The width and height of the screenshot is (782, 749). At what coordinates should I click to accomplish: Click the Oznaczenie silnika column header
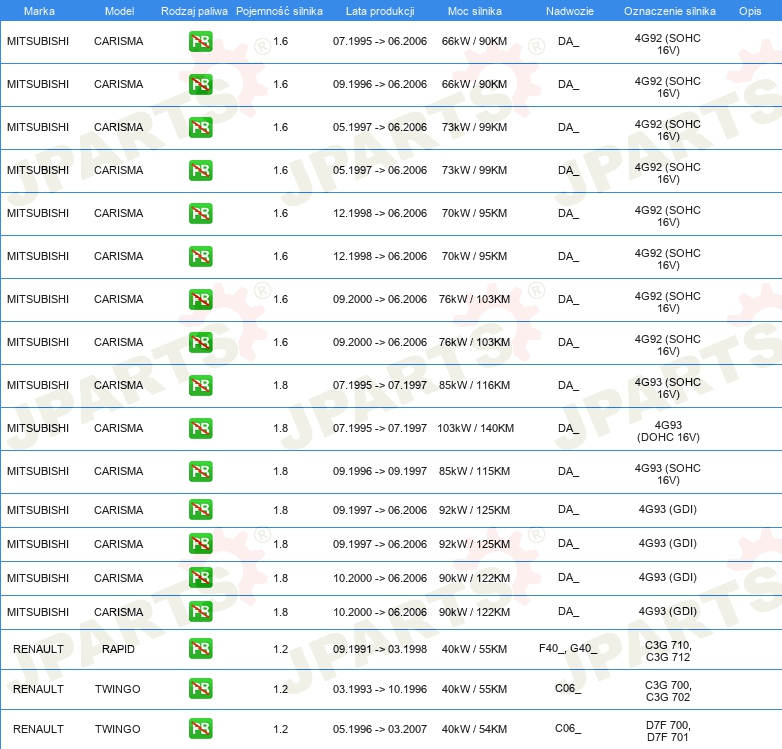click(x=669, y=11)
